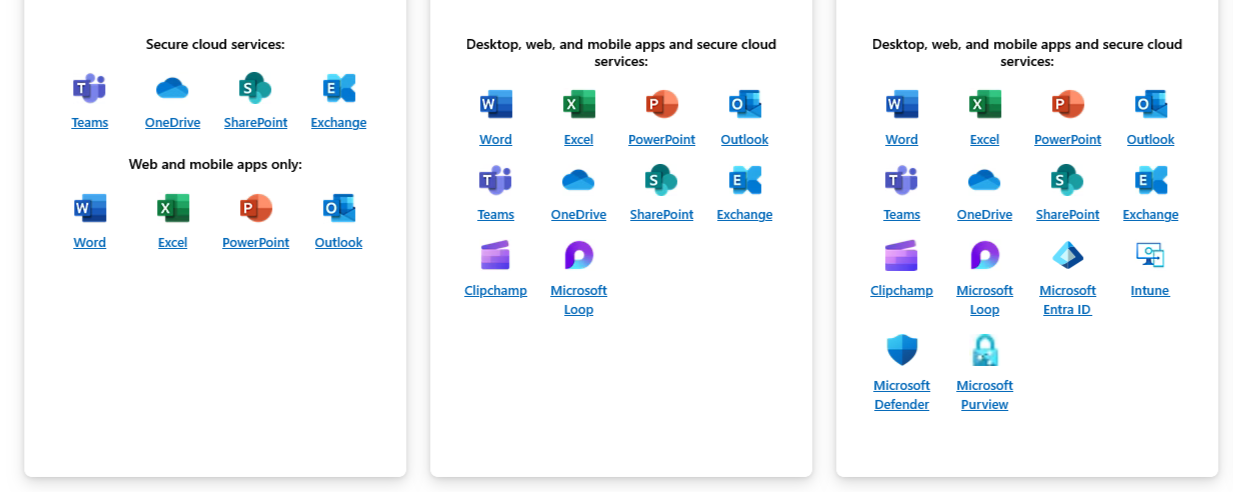Click the Word icon in the middle card
The width and height of the screenshot is (1233, 492).
coord(496,104)
